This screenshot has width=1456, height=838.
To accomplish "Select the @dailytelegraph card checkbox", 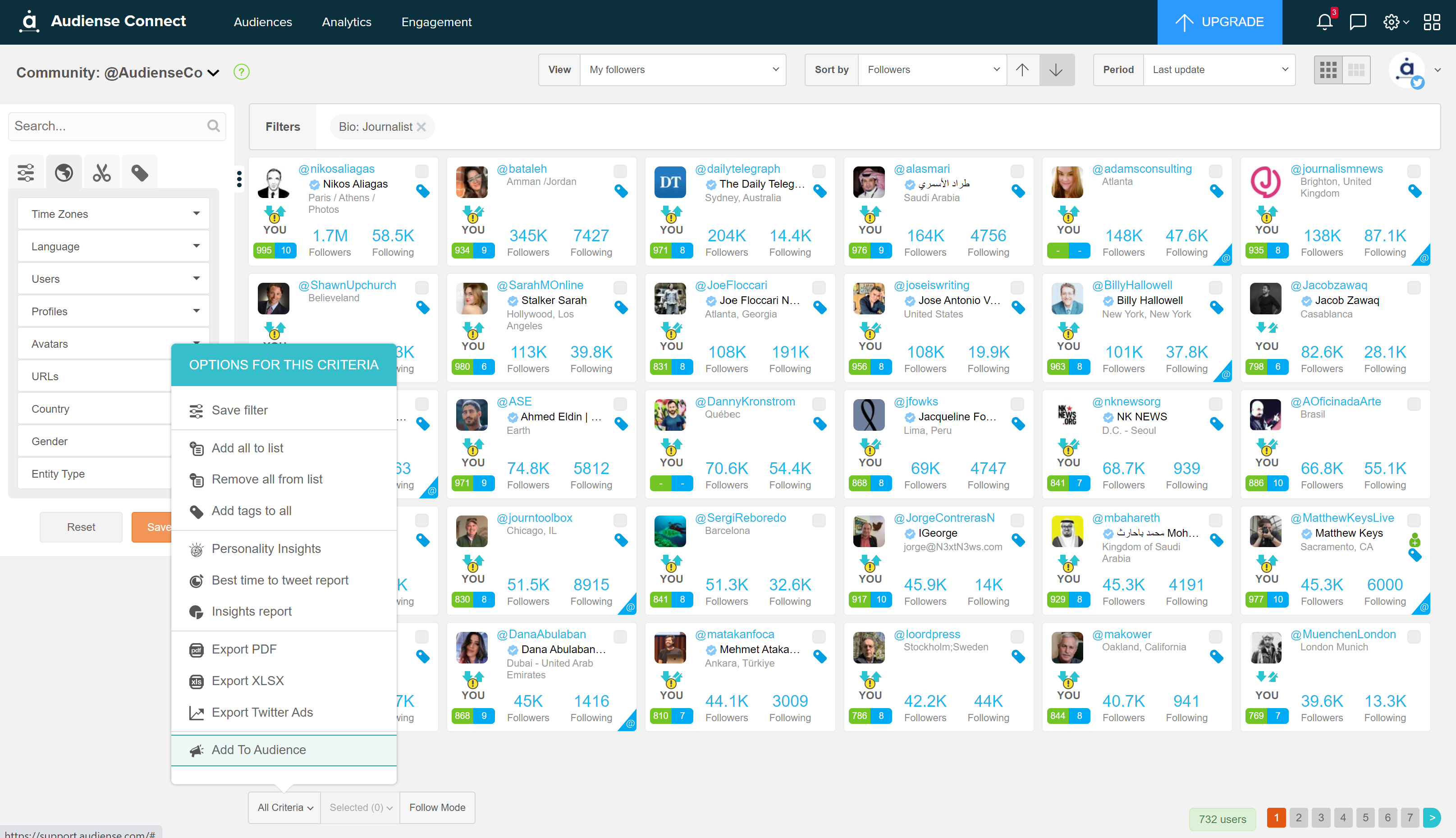I will pos(819,171).
